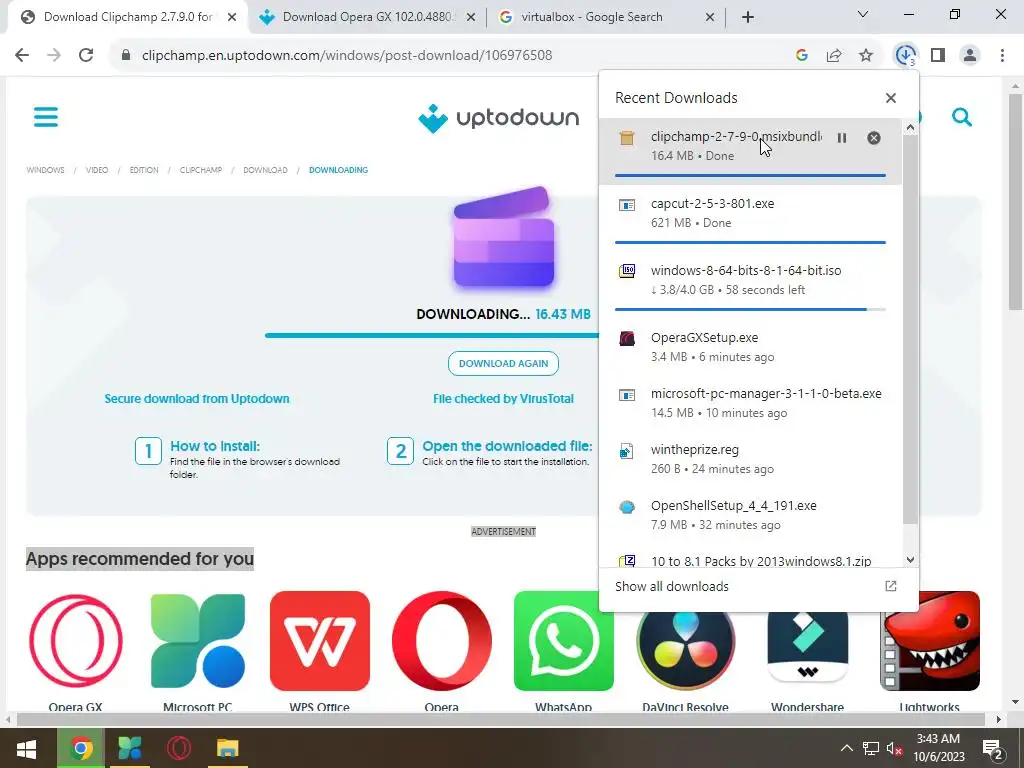Click the OperaGXSetup.exe file icon
The image size is (1024, 768).
pyautogui.click(x=627, y=338)
